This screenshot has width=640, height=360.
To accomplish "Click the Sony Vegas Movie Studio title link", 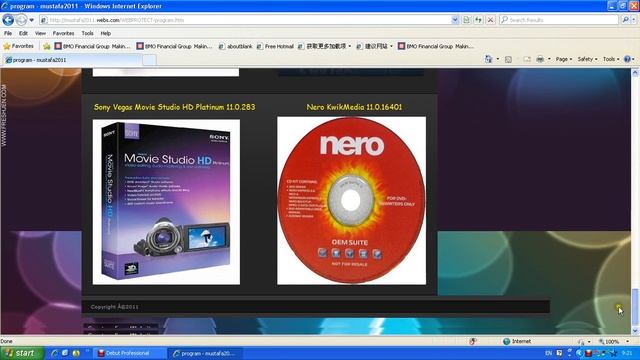I will coord(175,107).
